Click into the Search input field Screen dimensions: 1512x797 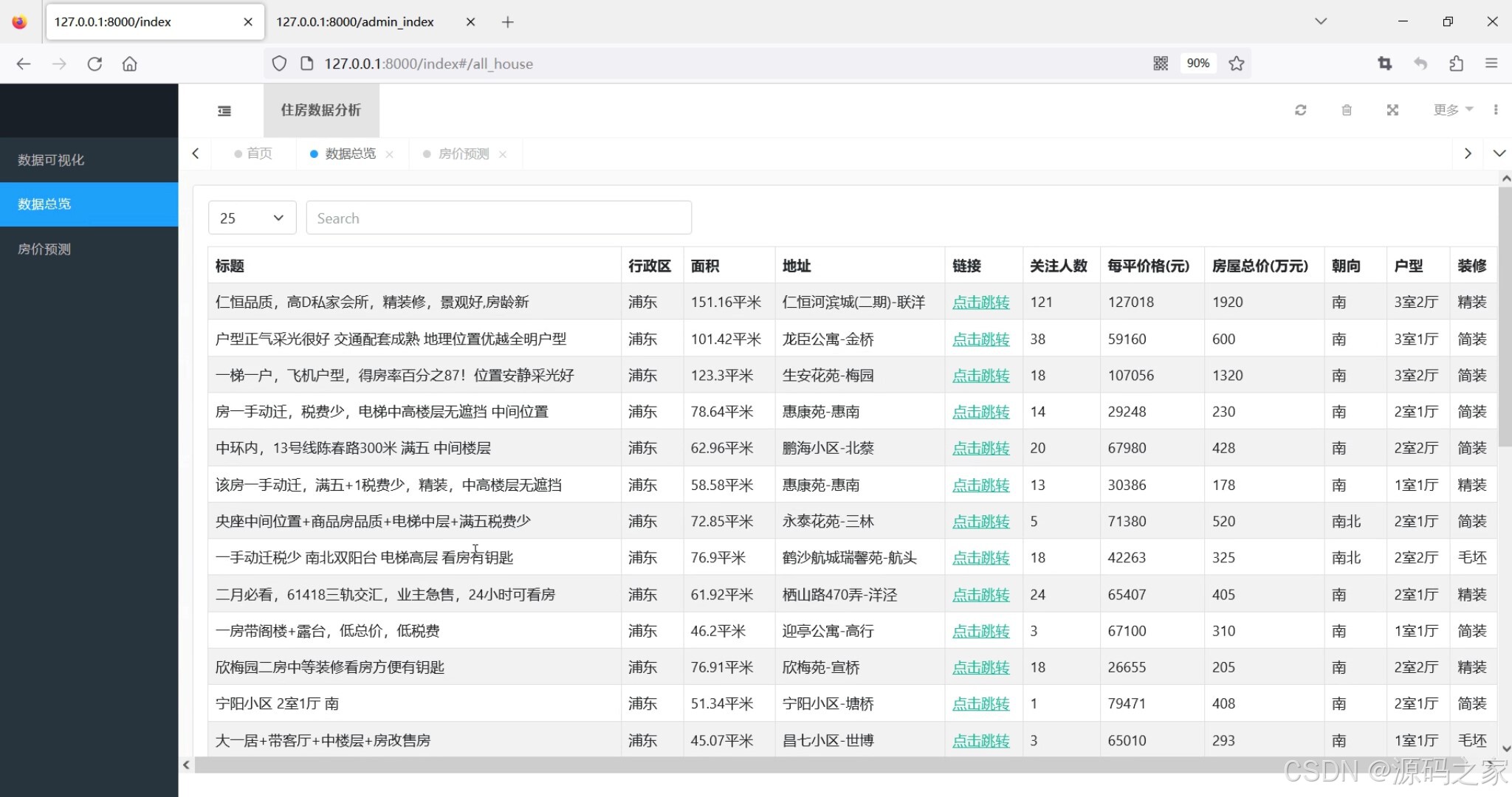498,218
